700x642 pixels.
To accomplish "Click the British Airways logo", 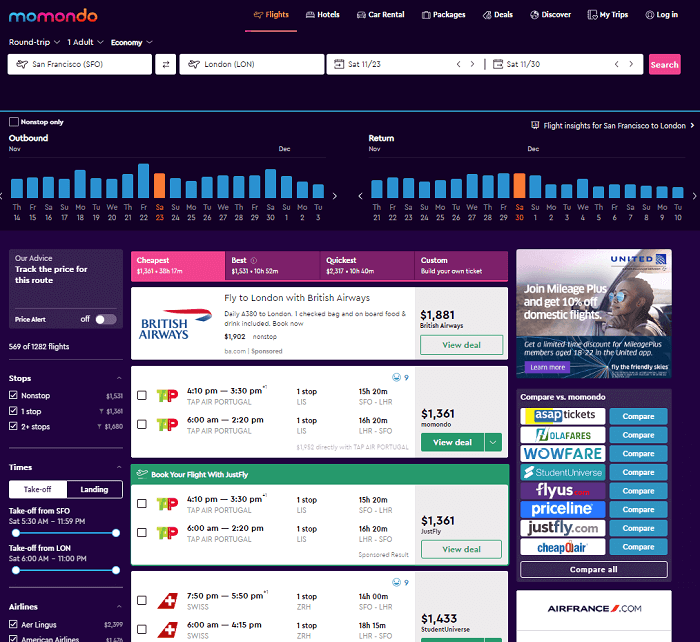I will click(x=175, y=324).
